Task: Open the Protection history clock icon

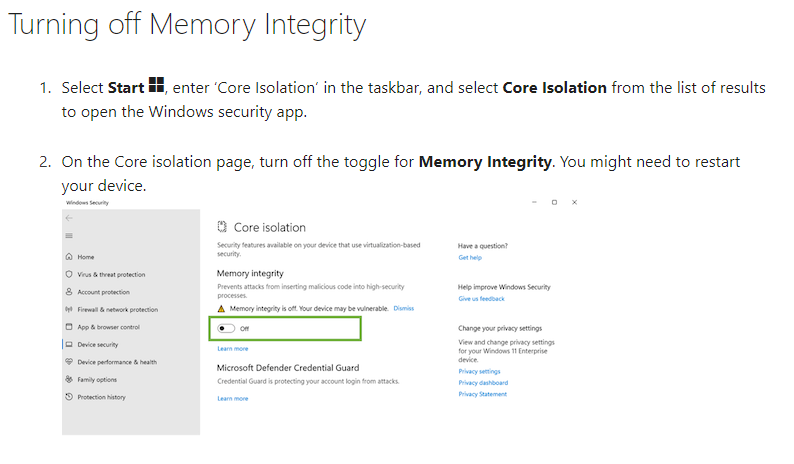Action: [69, 397]
